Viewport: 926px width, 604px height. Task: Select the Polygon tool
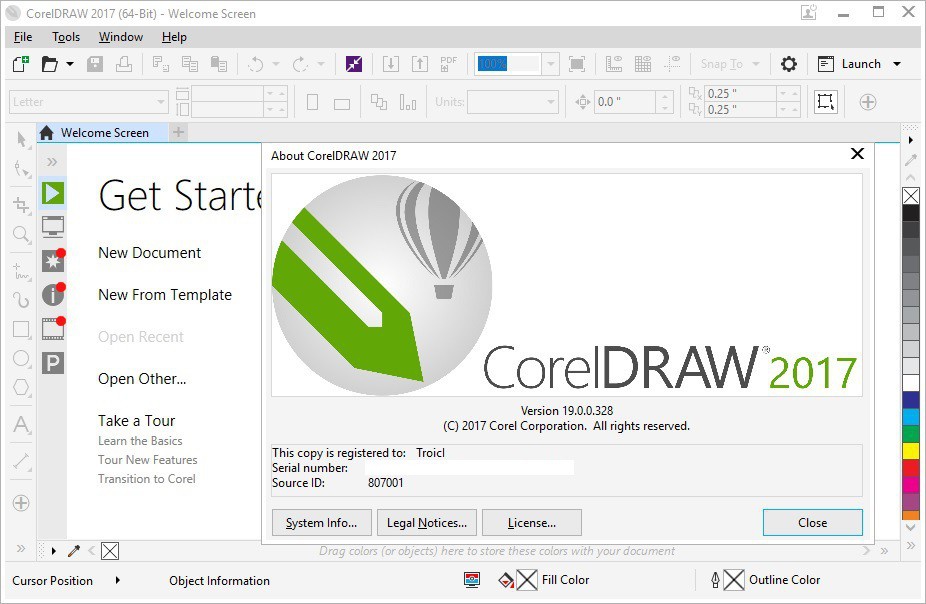pos(21,388)
